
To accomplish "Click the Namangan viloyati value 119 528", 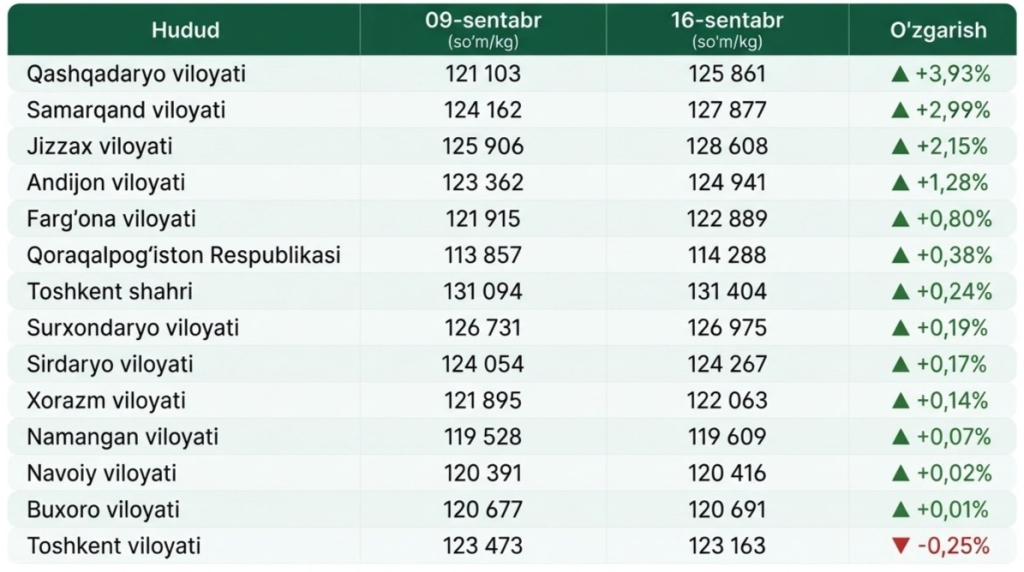I will click(483, 437).
